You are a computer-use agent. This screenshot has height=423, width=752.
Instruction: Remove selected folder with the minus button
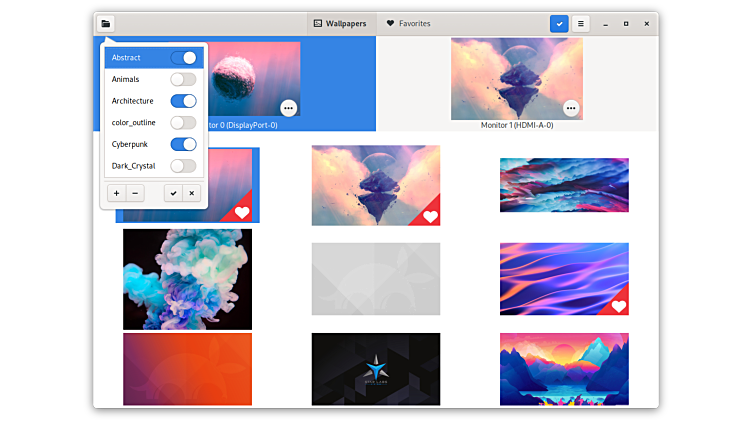[136, 193]
